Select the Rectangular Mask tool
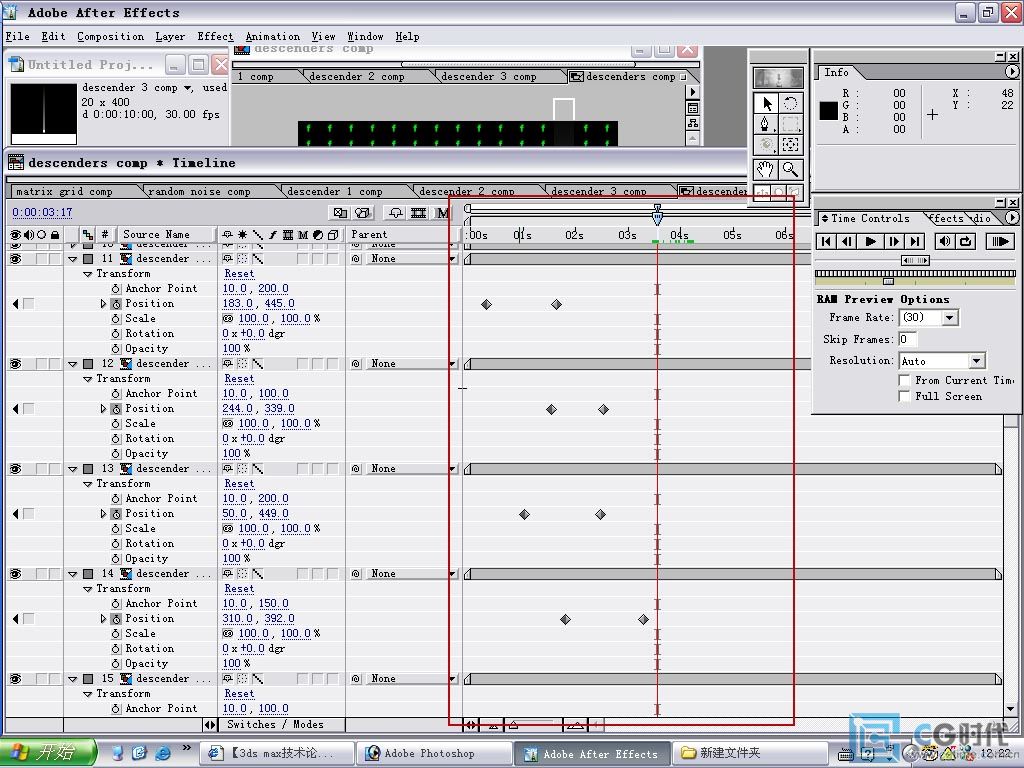 click(x=790, y=124)
